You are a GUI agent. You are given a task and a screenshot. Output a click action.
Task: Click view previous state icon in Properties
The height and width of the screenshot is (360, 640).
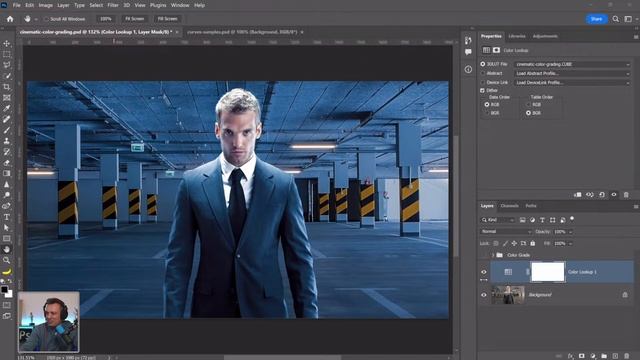click(x=590, y=195)
